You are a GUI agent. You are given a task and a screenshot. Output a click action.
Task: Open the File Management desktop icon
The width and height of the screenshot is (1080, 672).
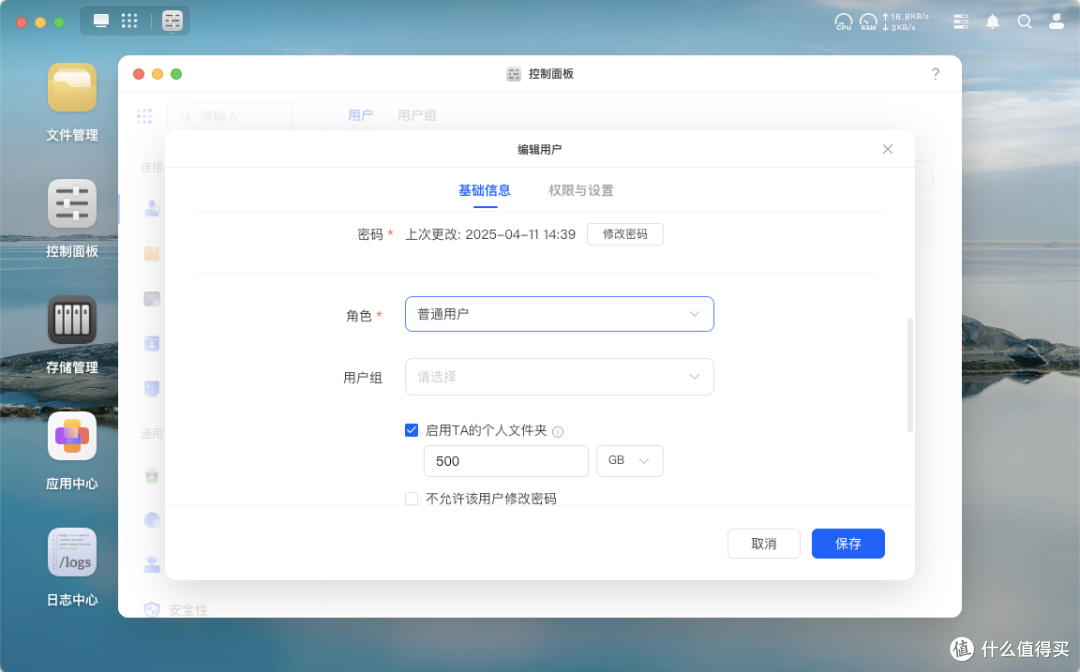pos(72,87)
